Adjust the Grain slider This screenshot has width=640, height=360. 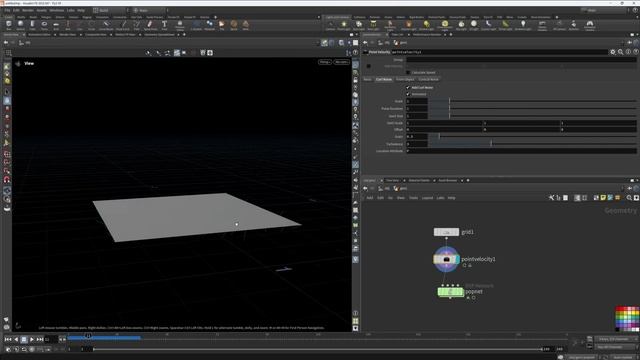532,136
